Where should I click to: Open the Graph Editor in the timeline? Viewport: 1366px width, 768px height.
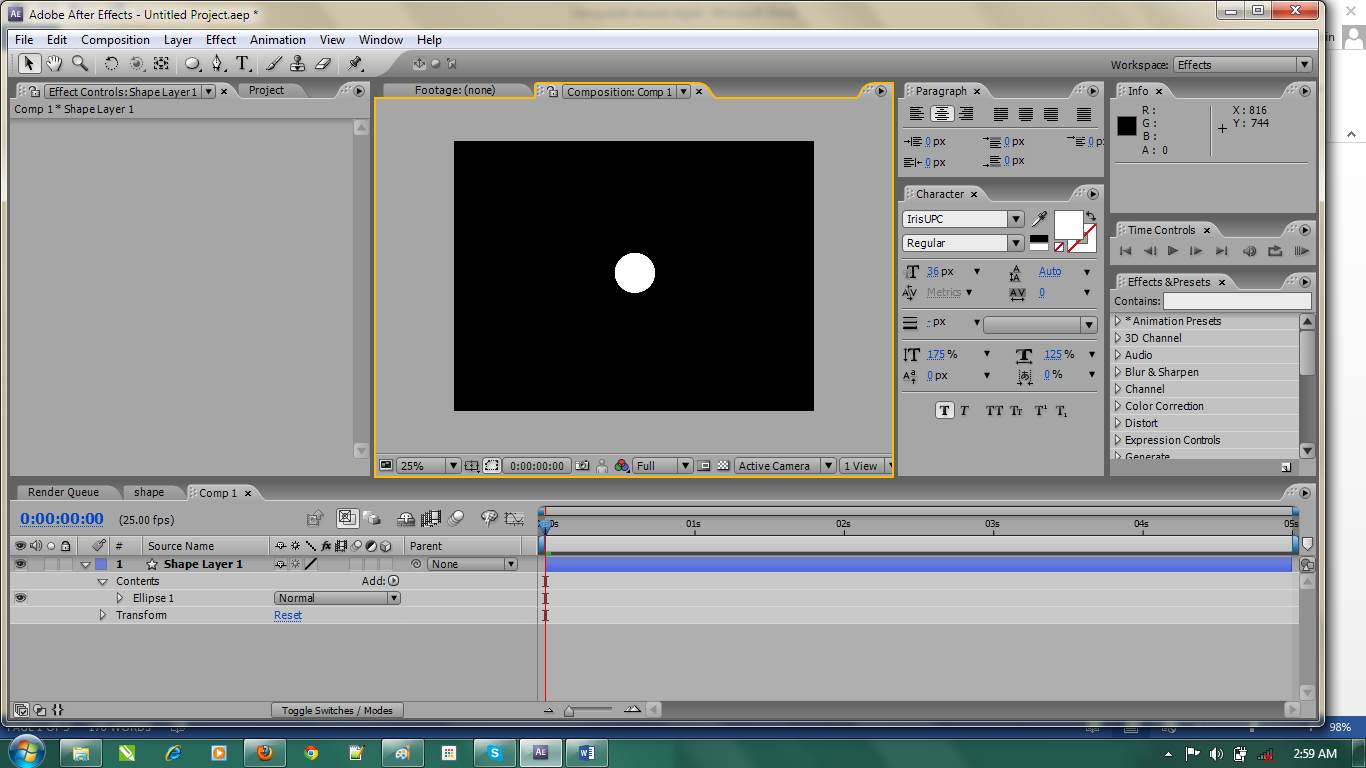pyautogui.click(x=514, y=518)
